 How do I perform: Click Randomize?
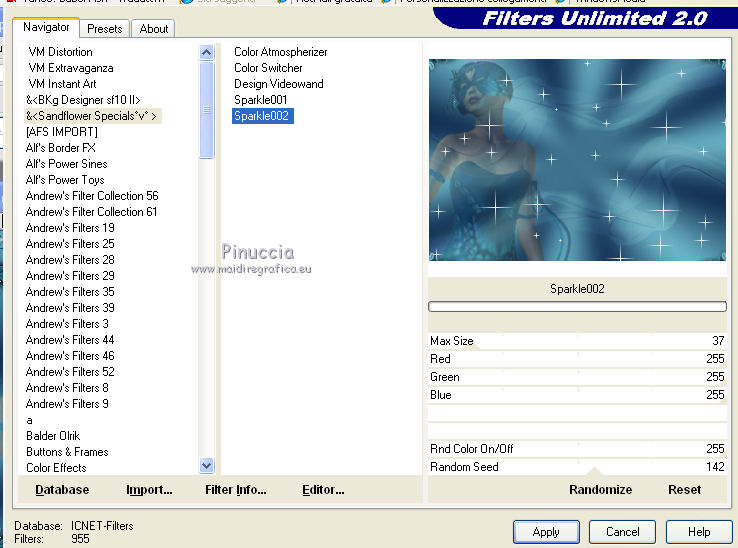(x=601, y=490)
